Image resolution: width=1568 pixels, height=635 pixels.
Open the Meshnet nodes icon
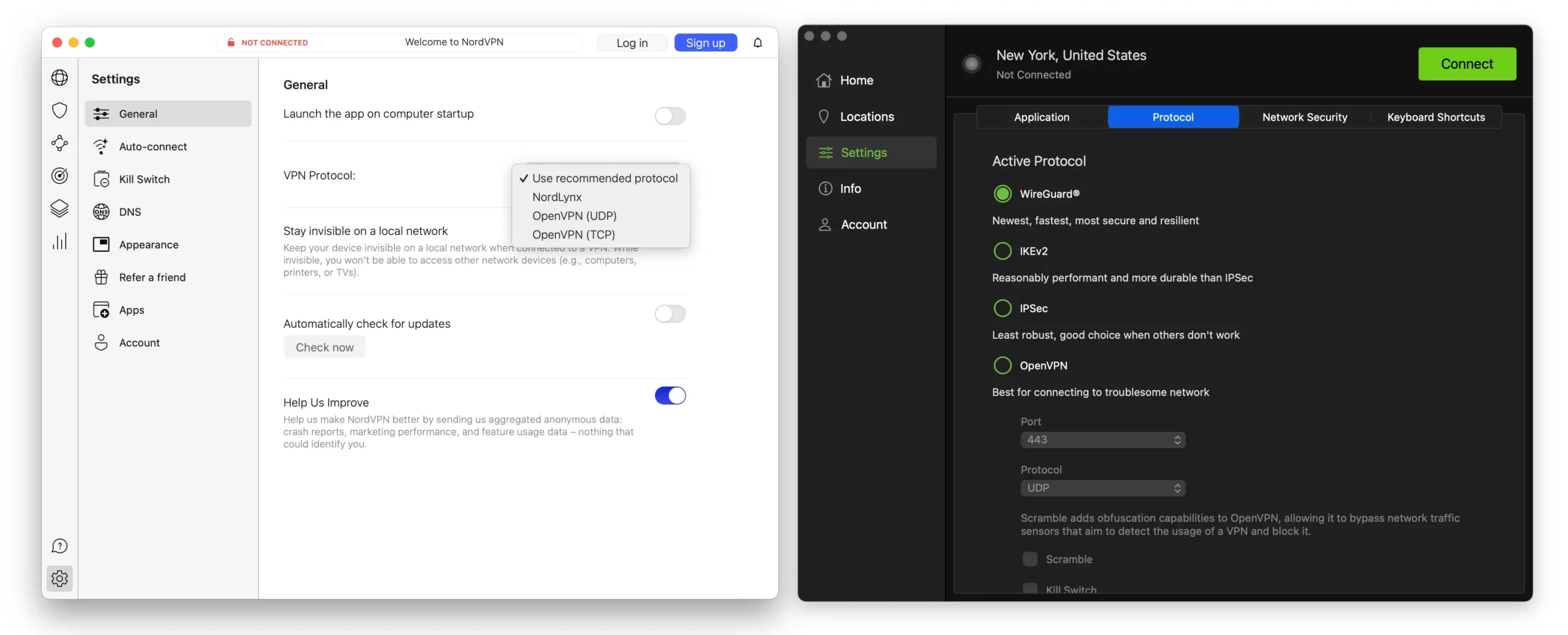59,143
